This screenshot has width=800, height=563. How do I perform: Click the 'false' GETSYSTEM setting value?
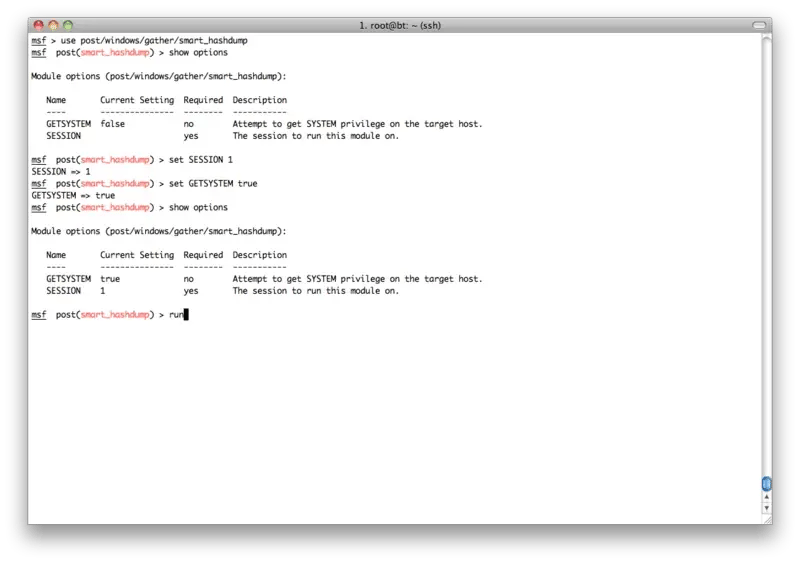pos(113,124)
